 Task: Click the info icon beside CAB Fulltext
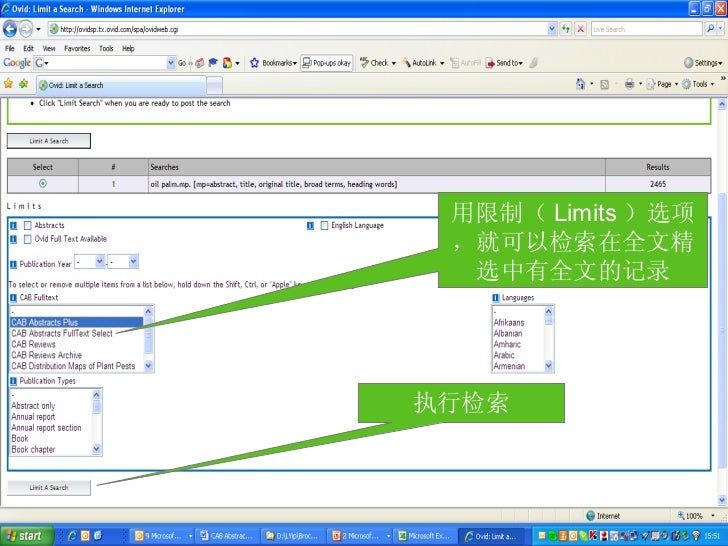click(13, 298)
